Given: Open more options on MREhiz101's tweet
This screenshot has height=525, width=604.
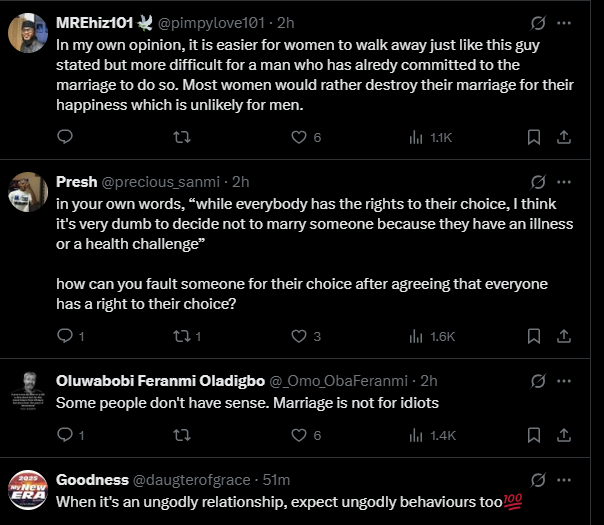Looking at the screenshot, I should pyautogui.click(x=566, y=22).
